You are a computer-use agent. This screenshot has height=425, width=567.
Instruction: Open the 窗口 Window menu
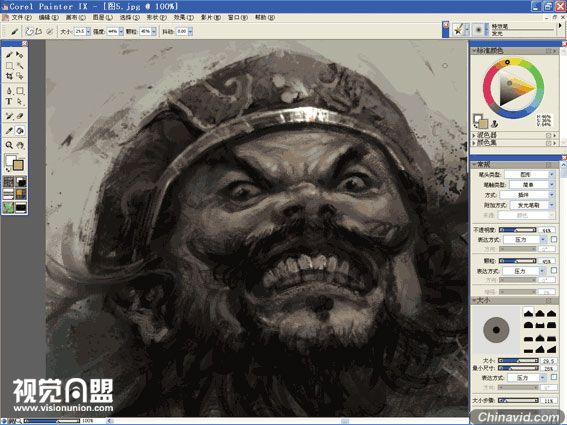[x=238, y=17]
